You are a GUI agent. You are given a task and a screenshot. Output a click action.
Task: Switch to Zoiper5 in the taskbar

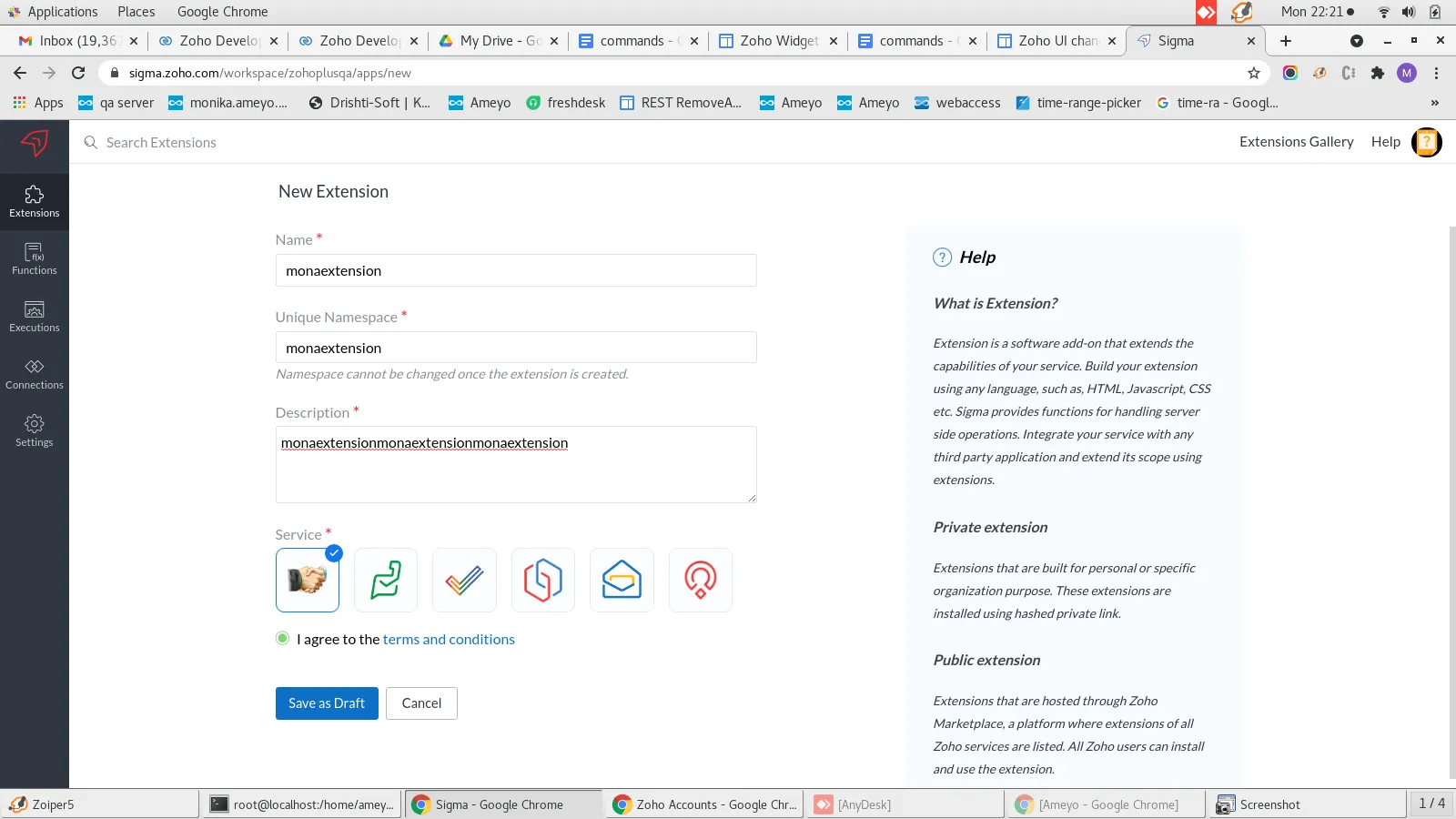coord(100,804)
